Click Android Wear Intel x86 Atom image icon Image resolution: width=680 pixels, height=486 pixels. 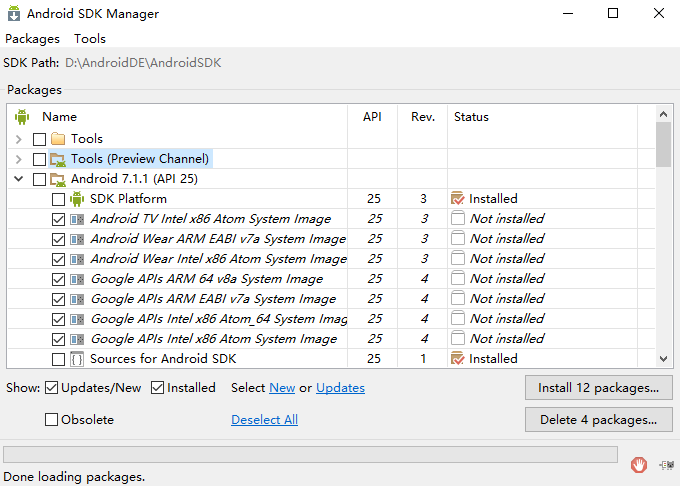(x=77, y=259)
